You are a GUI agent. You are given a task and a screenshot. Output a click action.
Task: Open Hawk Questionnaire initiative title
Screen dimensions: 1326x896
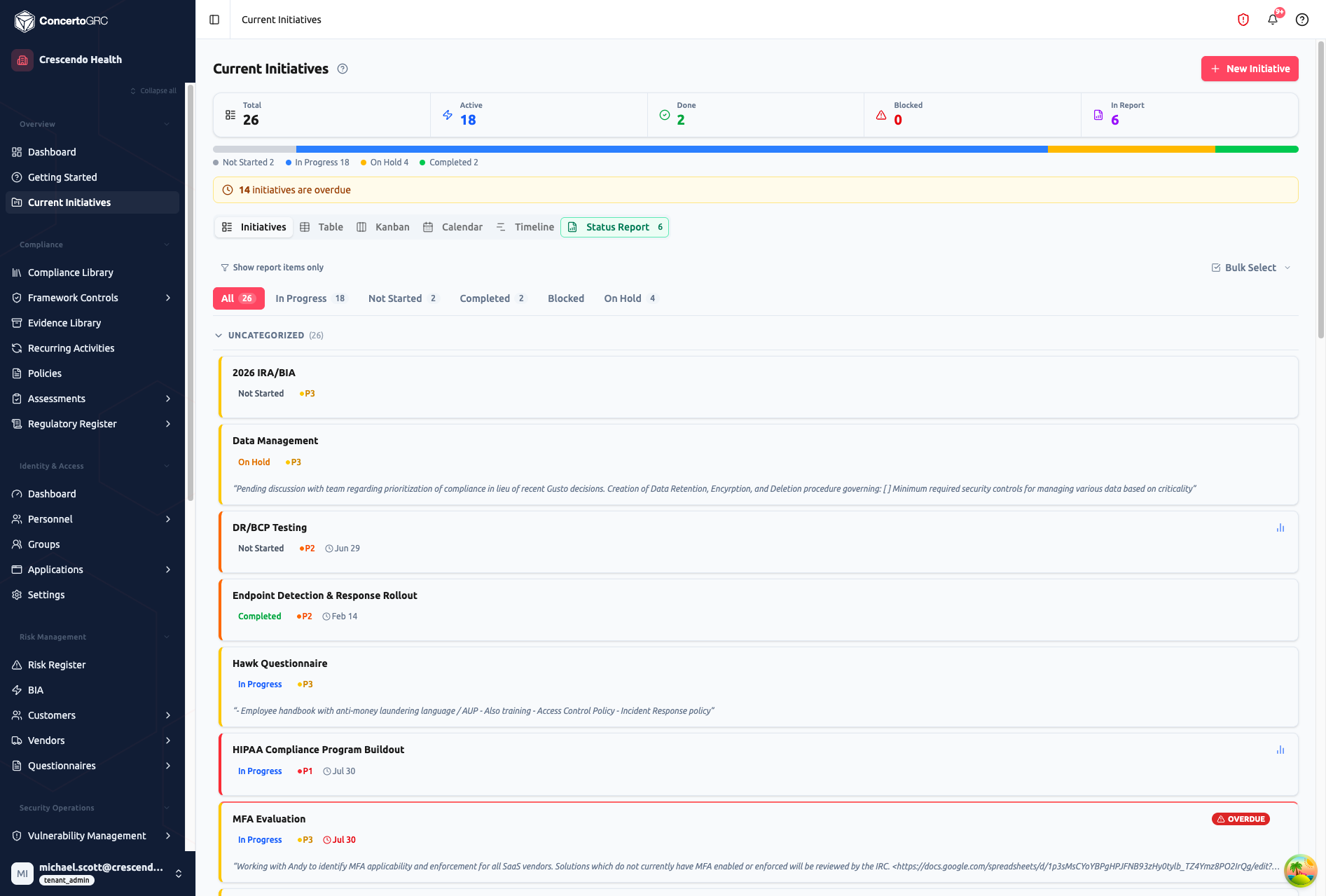[279, 663]
